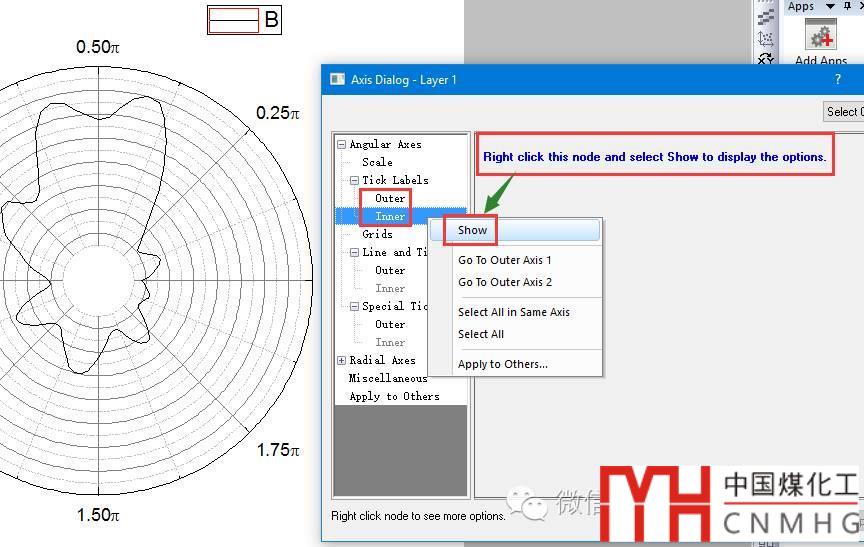Select the Scale node under Angular Axes
Screen dimensions: 864x547
(x=377, y=162)
